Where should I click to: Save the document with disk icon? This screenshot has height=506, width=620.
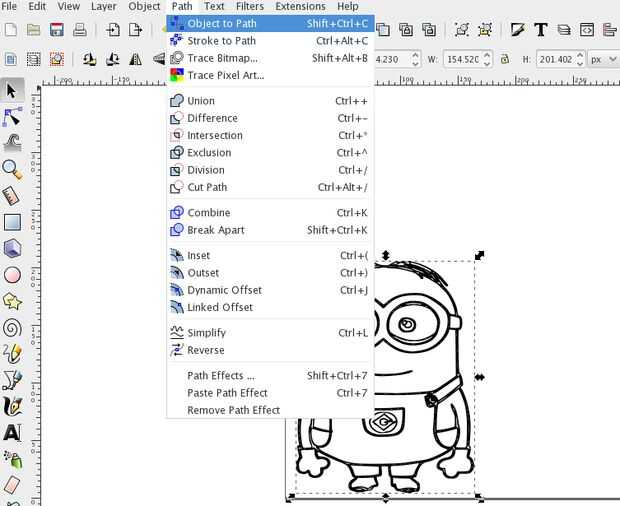tap(57, 30)
